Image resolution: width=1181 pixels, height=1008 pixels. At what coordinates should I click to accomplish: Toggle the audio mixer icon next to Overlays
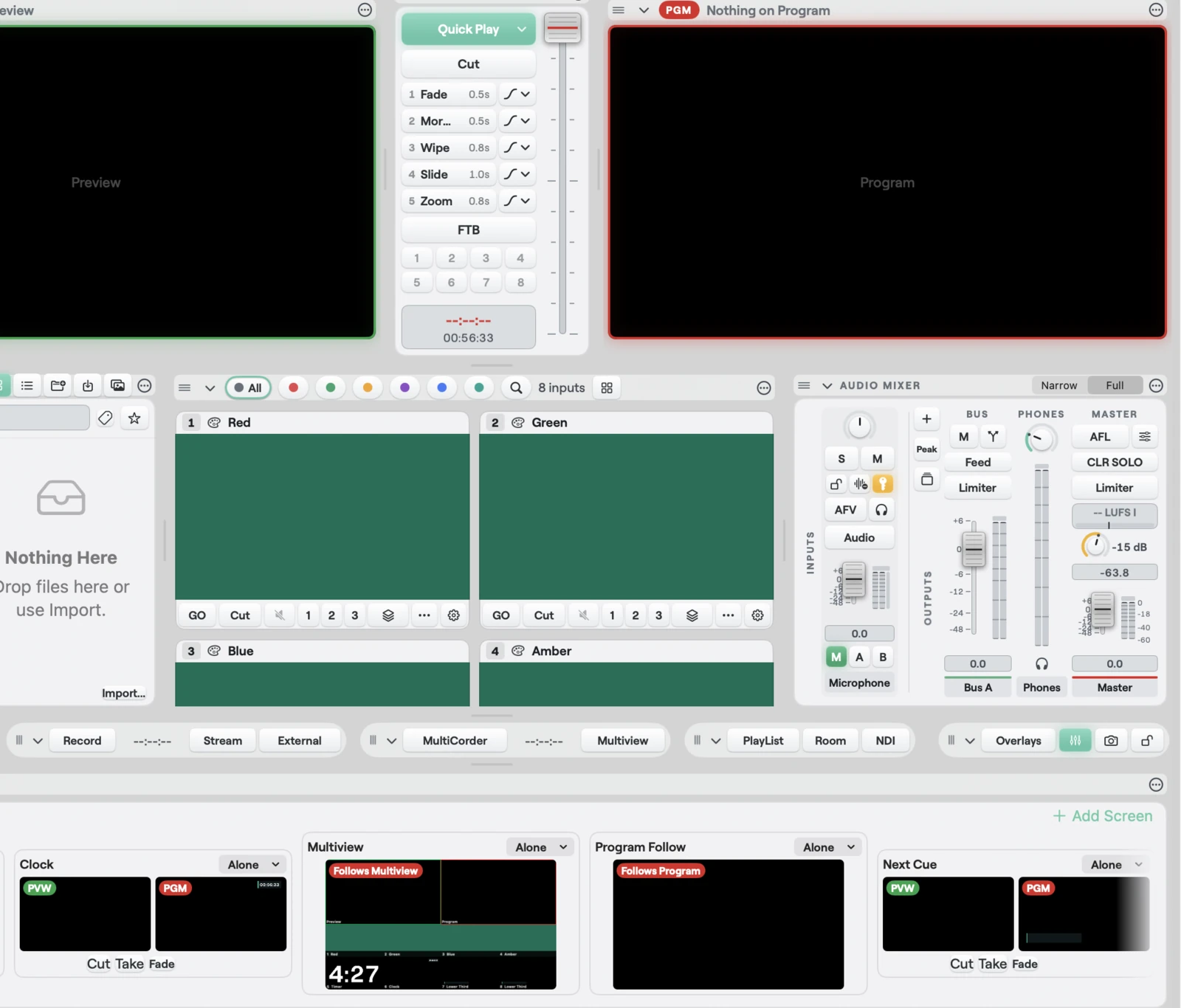point(1075,740)
